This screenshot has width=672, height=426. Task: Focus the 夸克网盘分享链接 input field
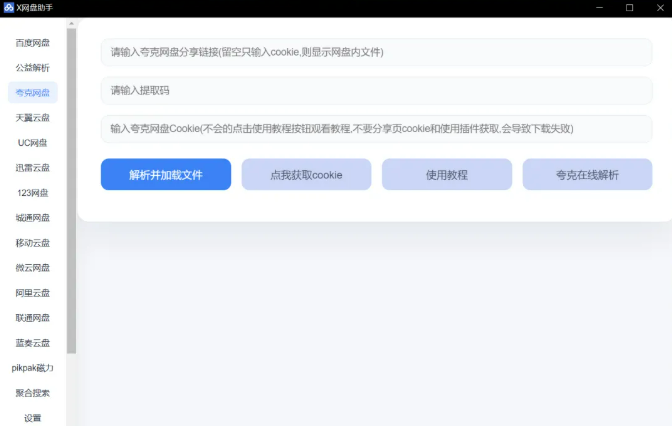pos(376,52)
